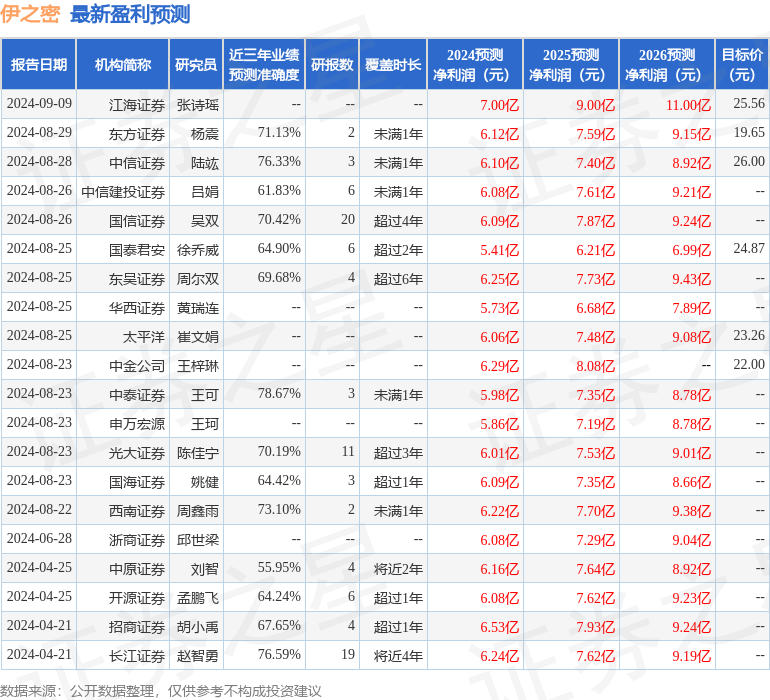Click accuracy value 71.13%

(x=279, y=133)
